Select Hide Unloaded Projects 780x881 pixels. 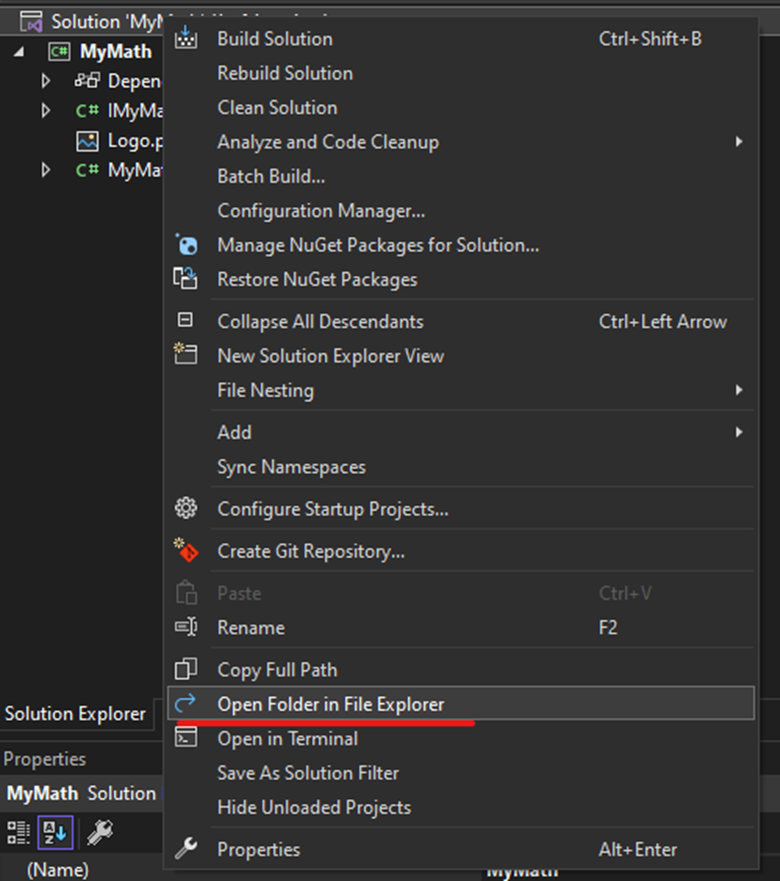461,807
